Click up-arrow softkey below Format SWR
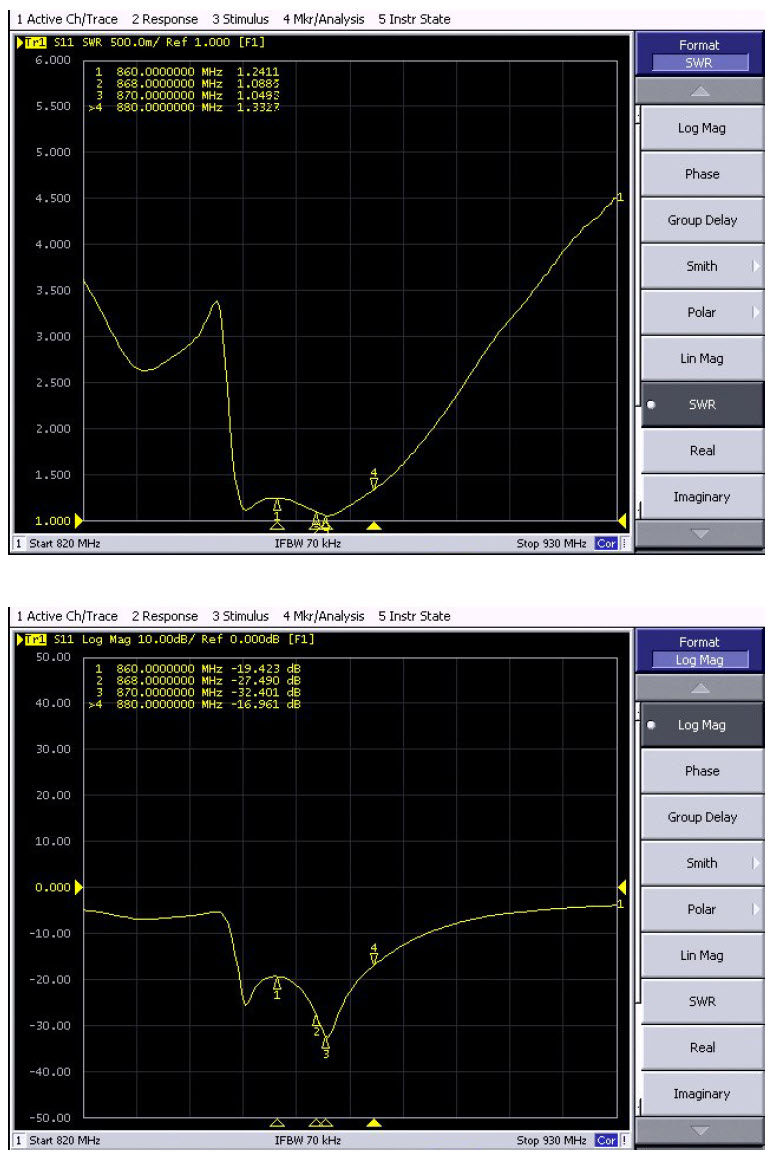Image resolution: width=775 pixels, height=1161 pixels. pyautogui.click(x=701, y=91)
